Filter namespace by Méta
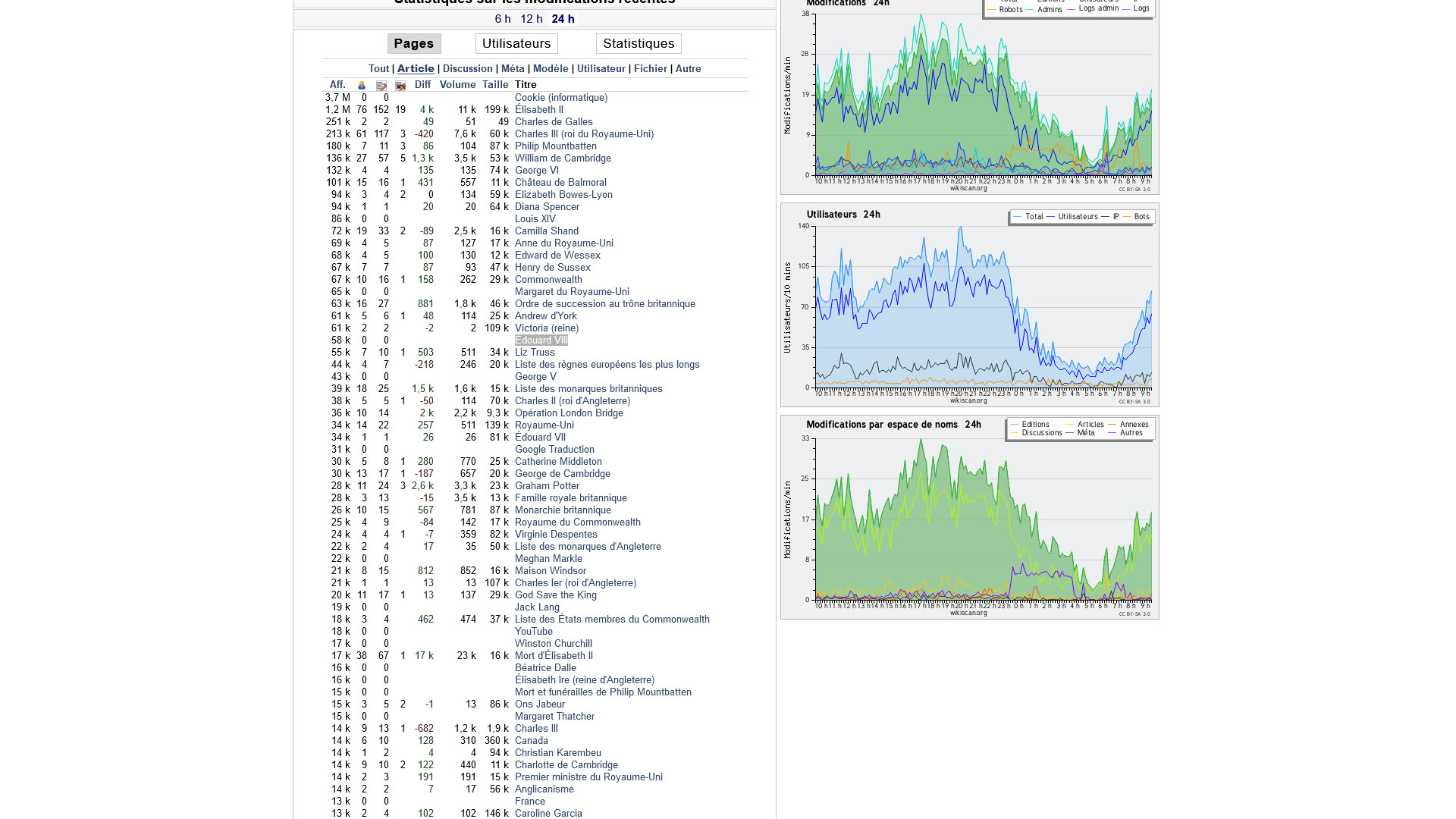1456x819 pixels. pos(513,69)
